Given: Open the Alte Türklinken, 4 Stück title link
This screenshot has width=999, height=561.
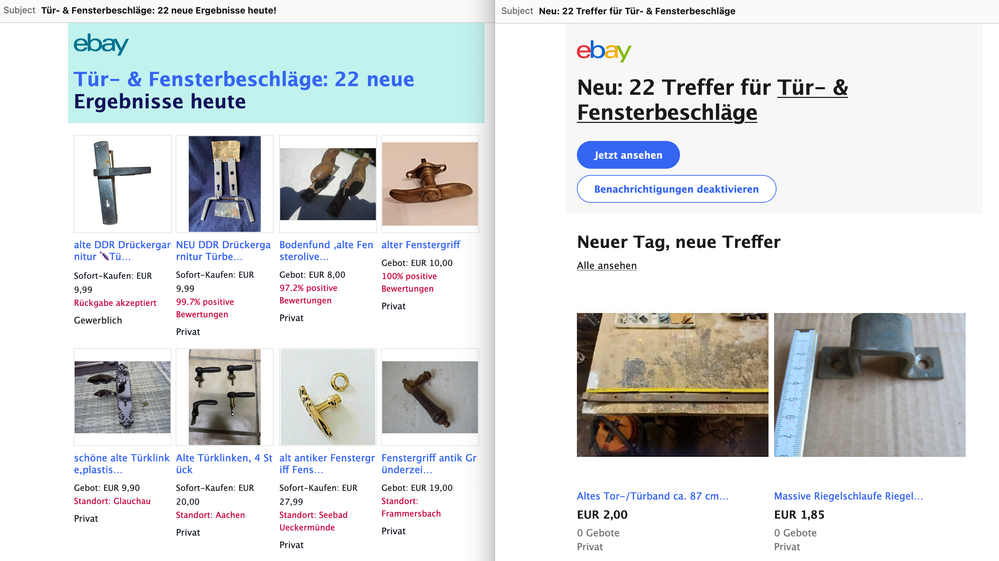Looking at the screenshot, I should click(224, 464).
